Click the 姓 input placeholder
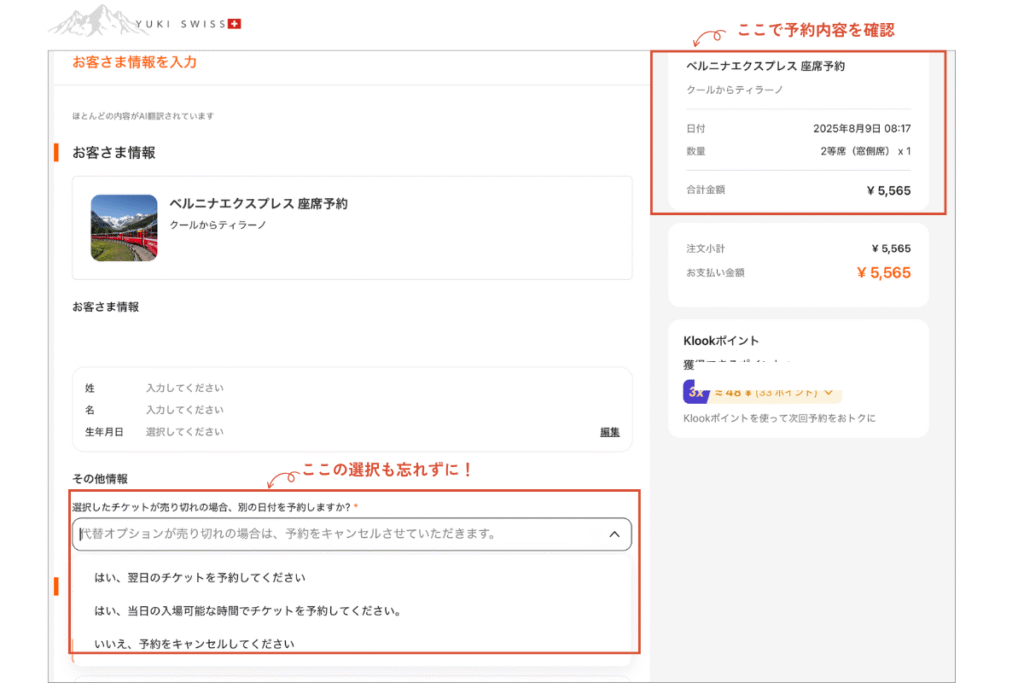 click(185, 388)
